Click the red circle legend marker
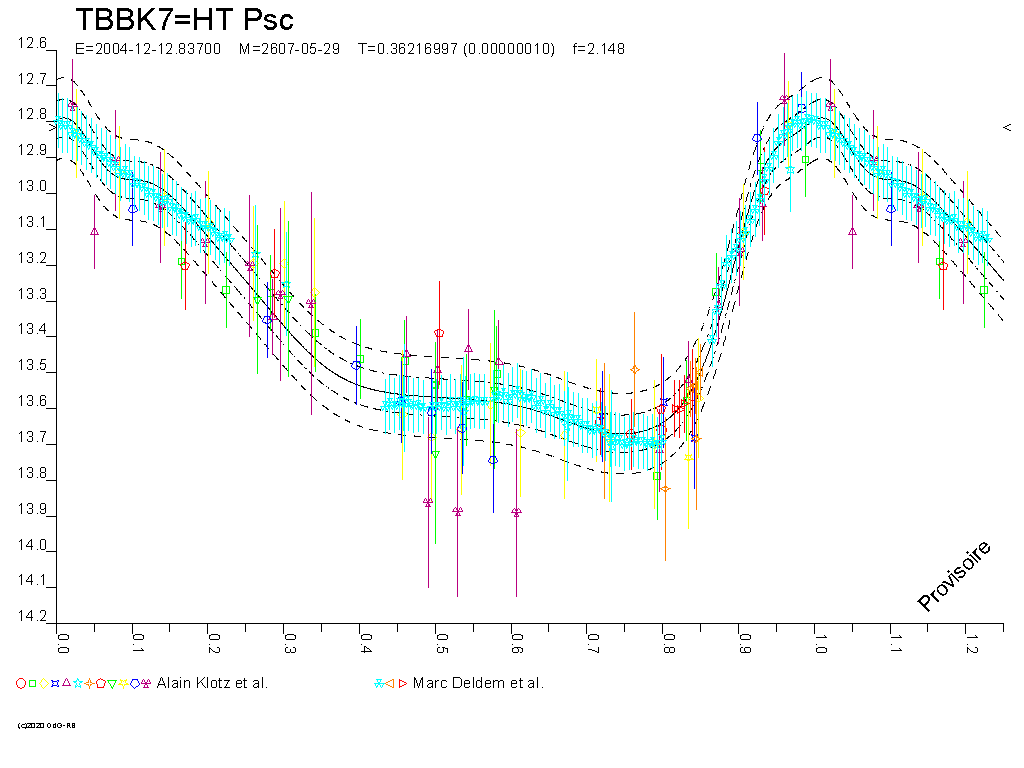This screenshot has height=768, width=1024. point(21,683)
